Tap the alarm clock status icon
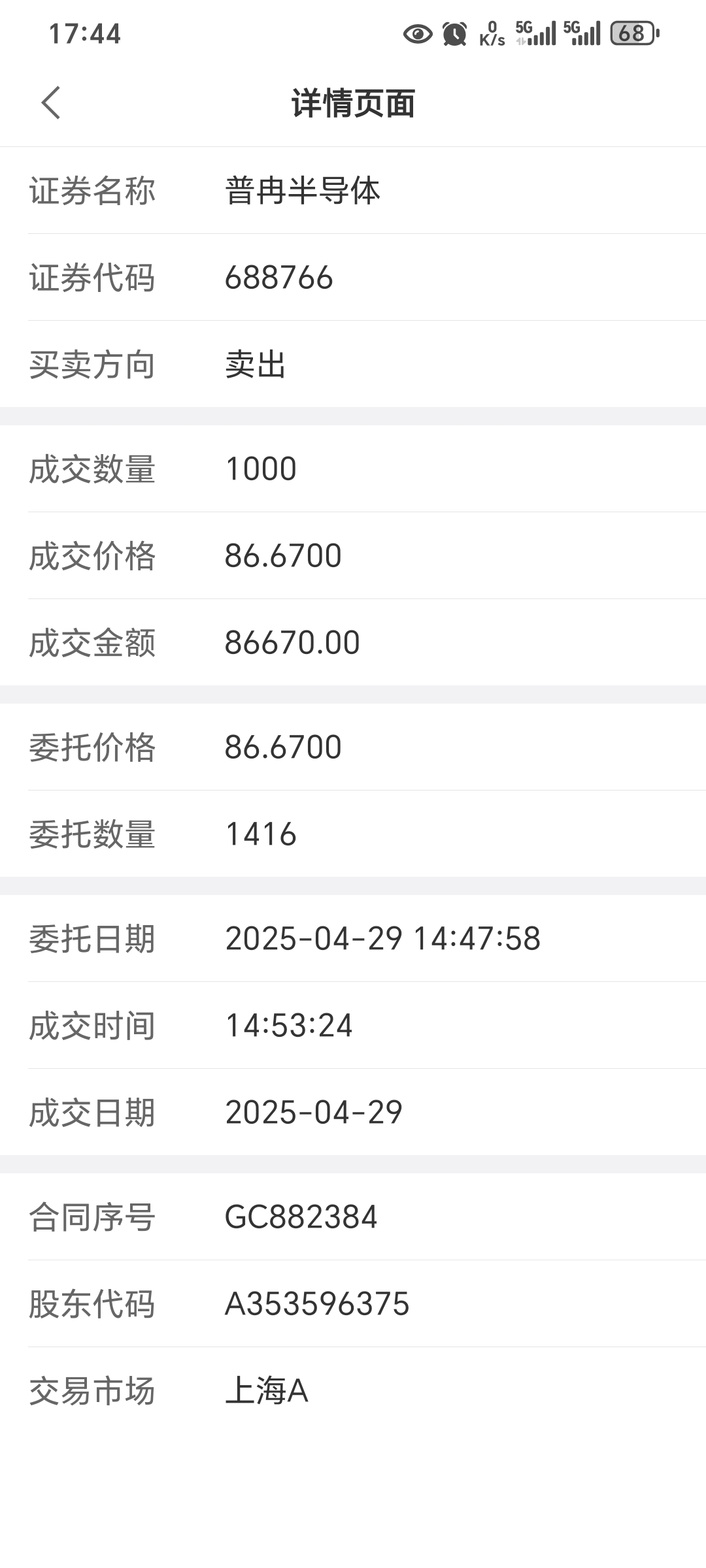Image resolution: width=706 pixels, height=1568 pixels. coord(455,33)
